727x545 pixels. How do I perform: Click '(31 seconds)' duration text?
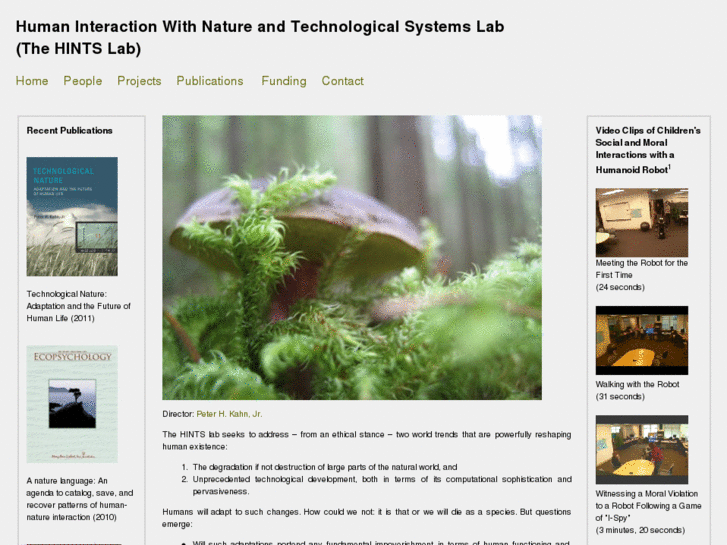point(620,397)
